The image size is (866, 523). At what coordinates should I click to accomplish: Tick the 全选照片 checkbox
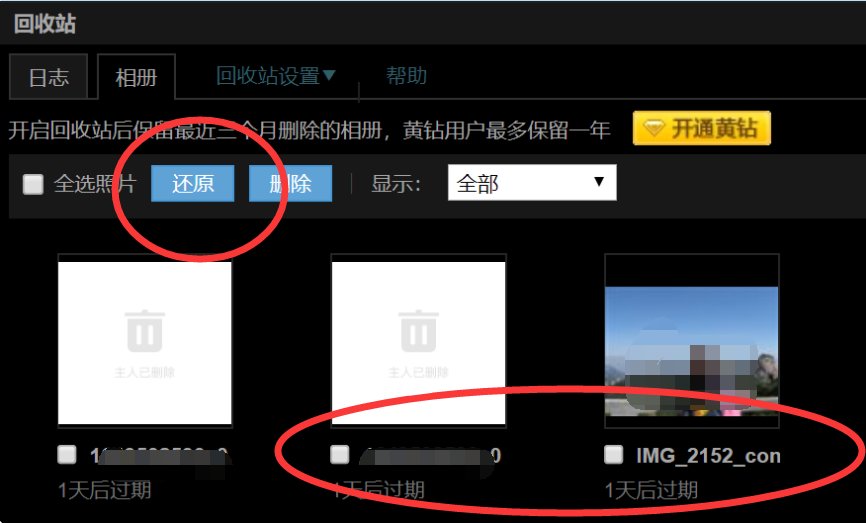point(33,184)
